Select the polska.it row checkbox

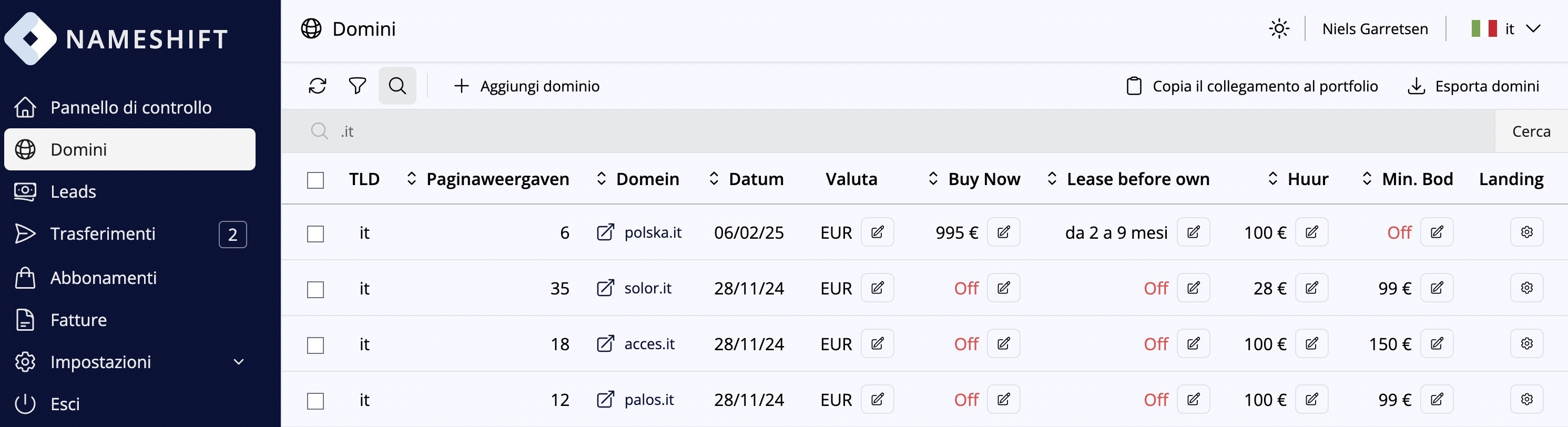315,234
